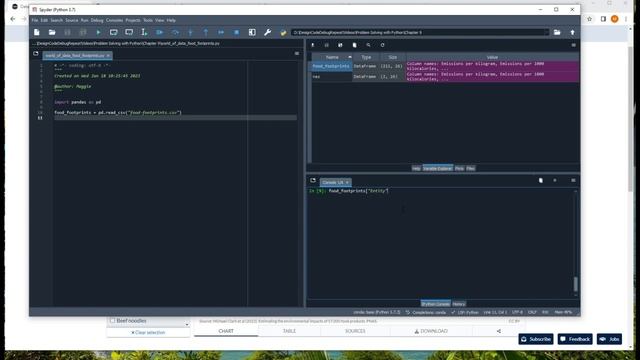Image resolution: width=640 pixels, height=360 pixels.
Task: Change to the parent directory
Action: coord(572,32)
